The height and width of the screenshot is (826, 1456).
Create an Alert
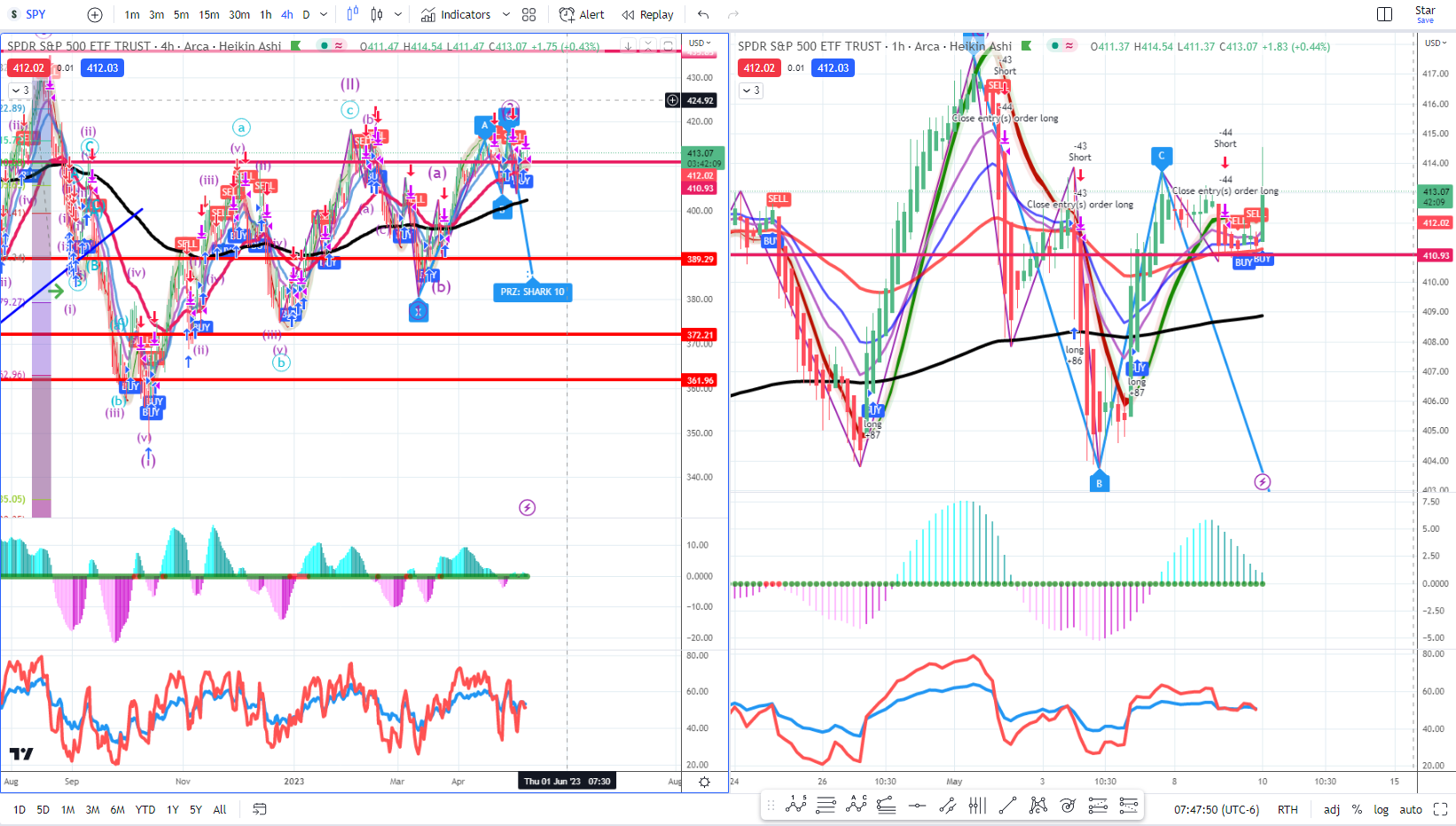[582, 14]
